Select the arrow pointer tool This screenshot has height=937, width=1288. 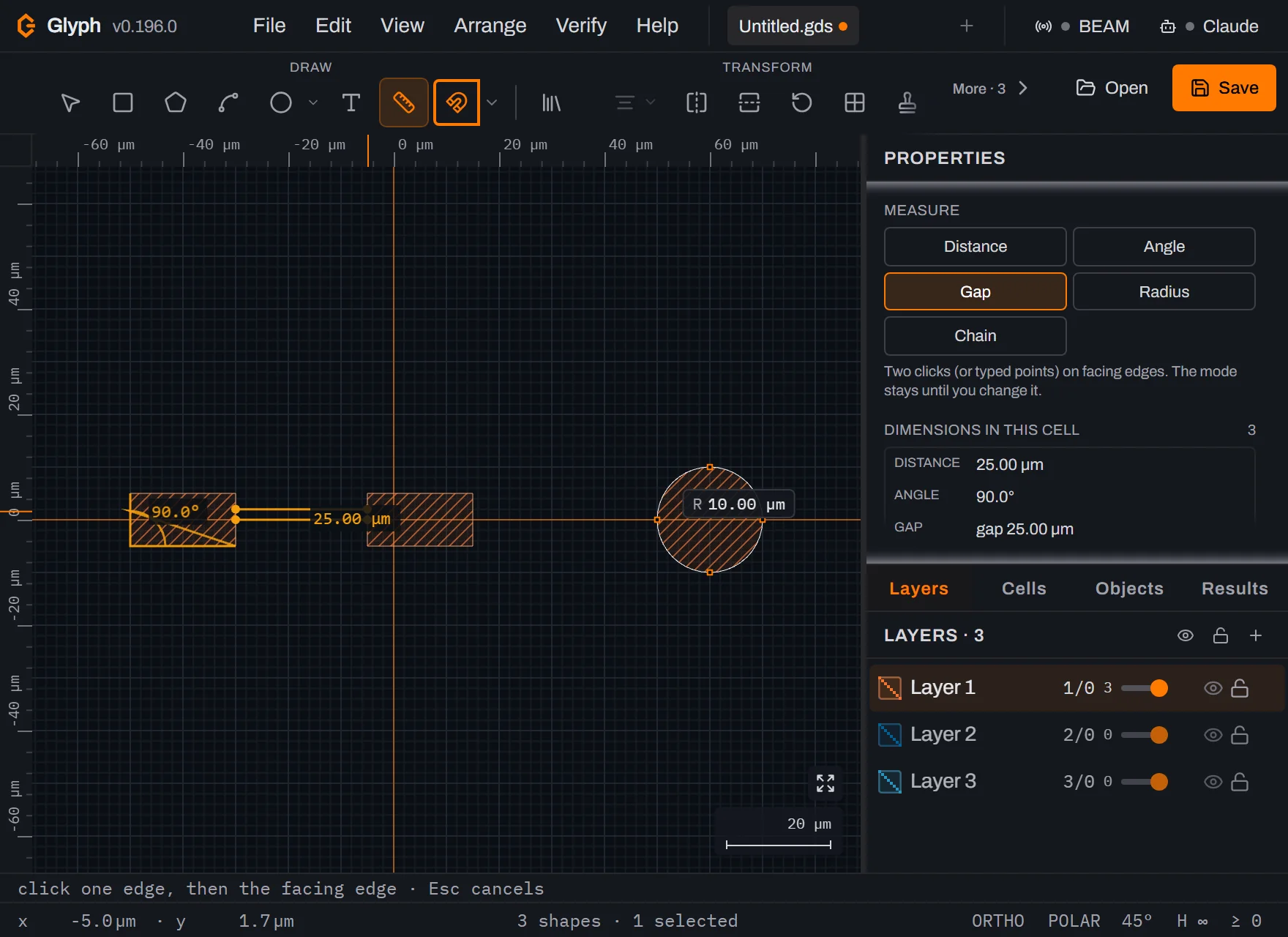70,102
